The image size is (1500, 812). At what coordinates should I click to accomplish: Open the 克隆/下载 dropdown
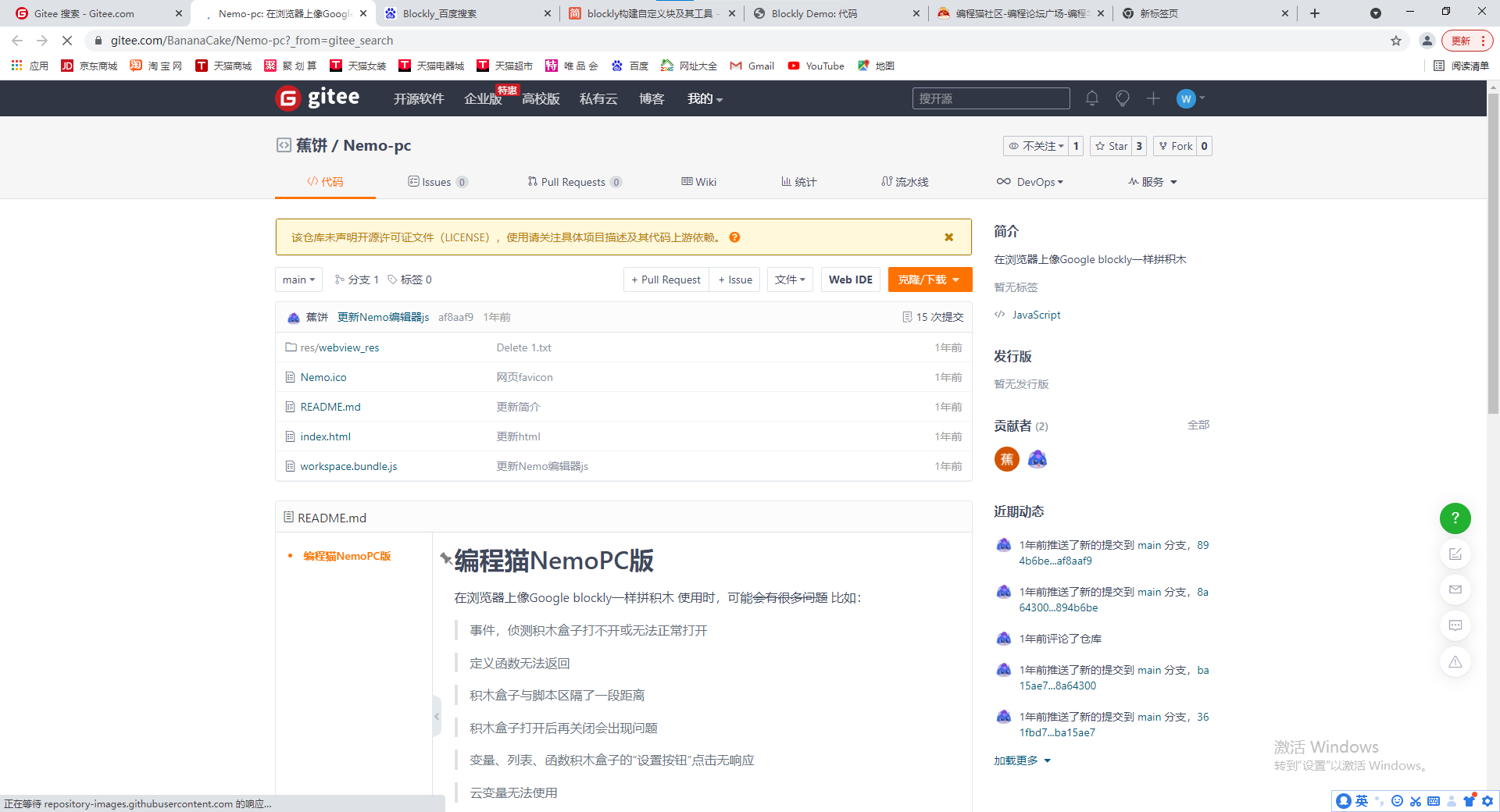[930, 280]
